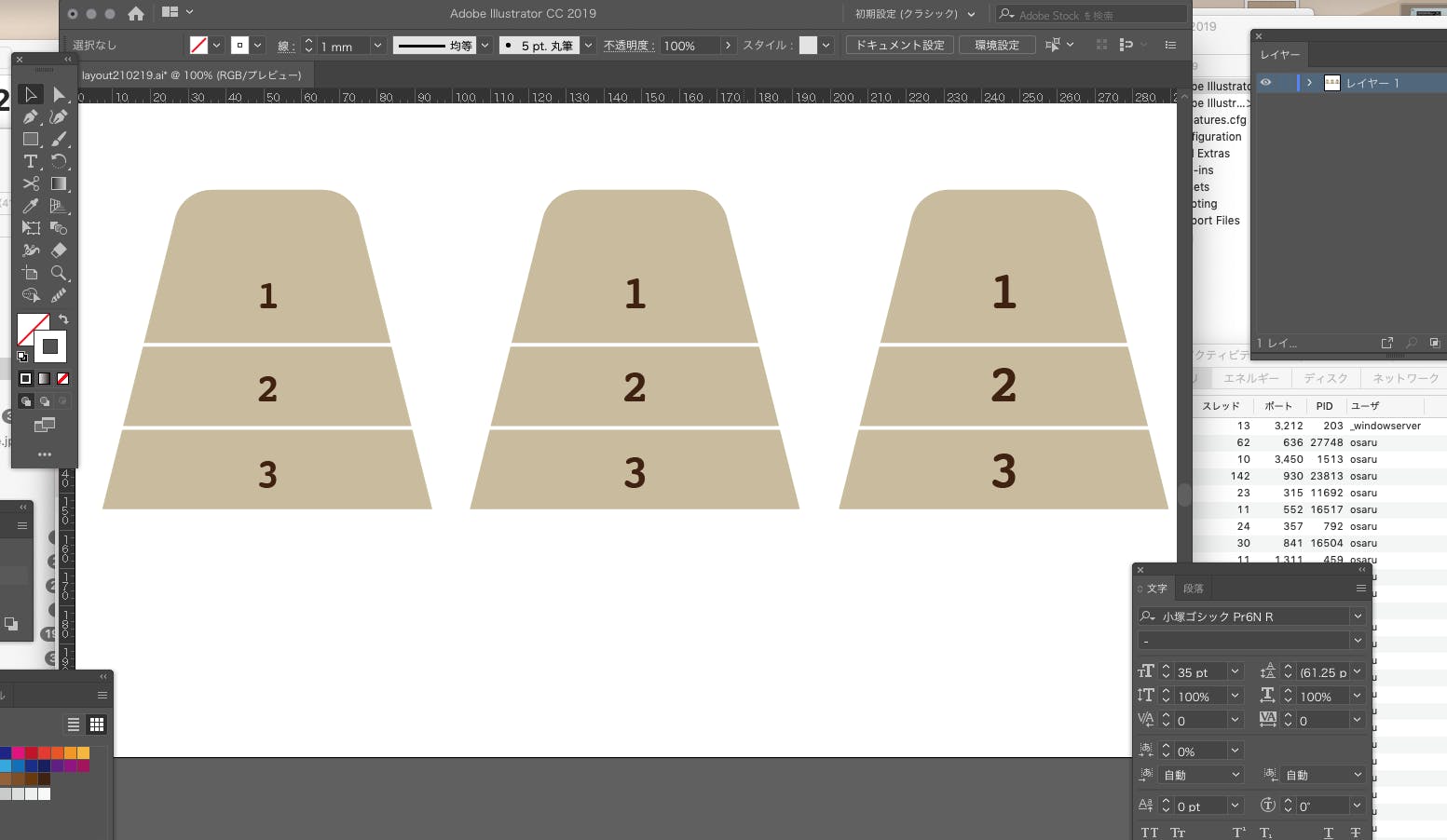This screenshot has height=840, width=1447.
Task: Open the 小塚ゴシック font family dropdown
Action: click(x=1358, y=616)
